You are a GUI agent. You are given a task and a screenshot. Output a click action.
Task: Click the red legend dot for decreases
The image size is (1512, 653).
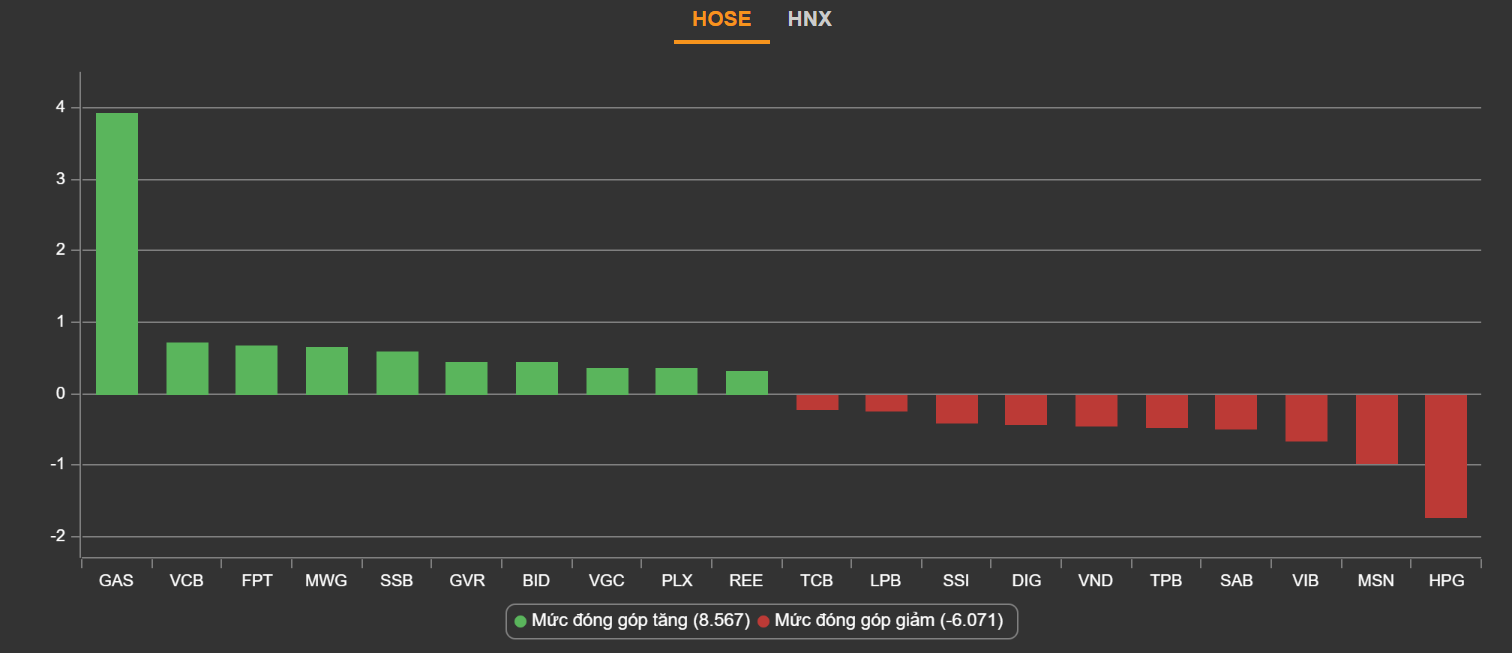(764, 621)
